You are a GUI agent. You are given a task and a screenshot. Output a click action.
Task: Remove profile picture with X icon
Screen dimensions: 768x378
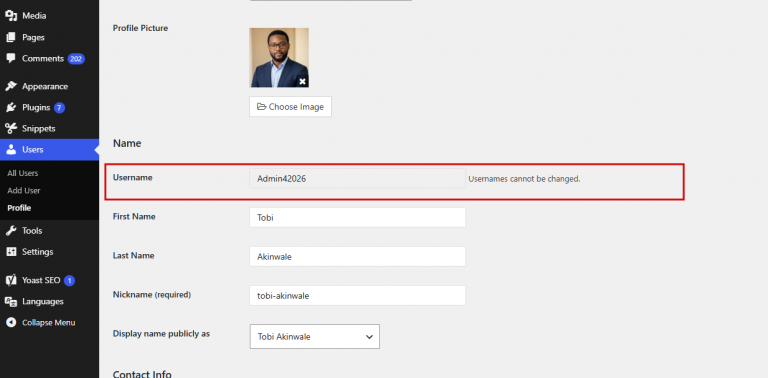(x=303, y=81)
